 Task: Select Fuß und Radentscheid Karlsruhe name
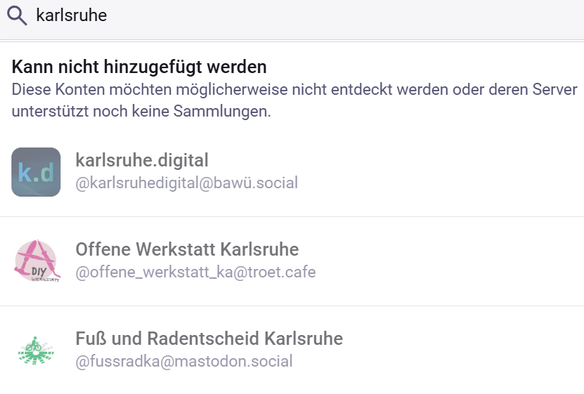tap(209, 339)
